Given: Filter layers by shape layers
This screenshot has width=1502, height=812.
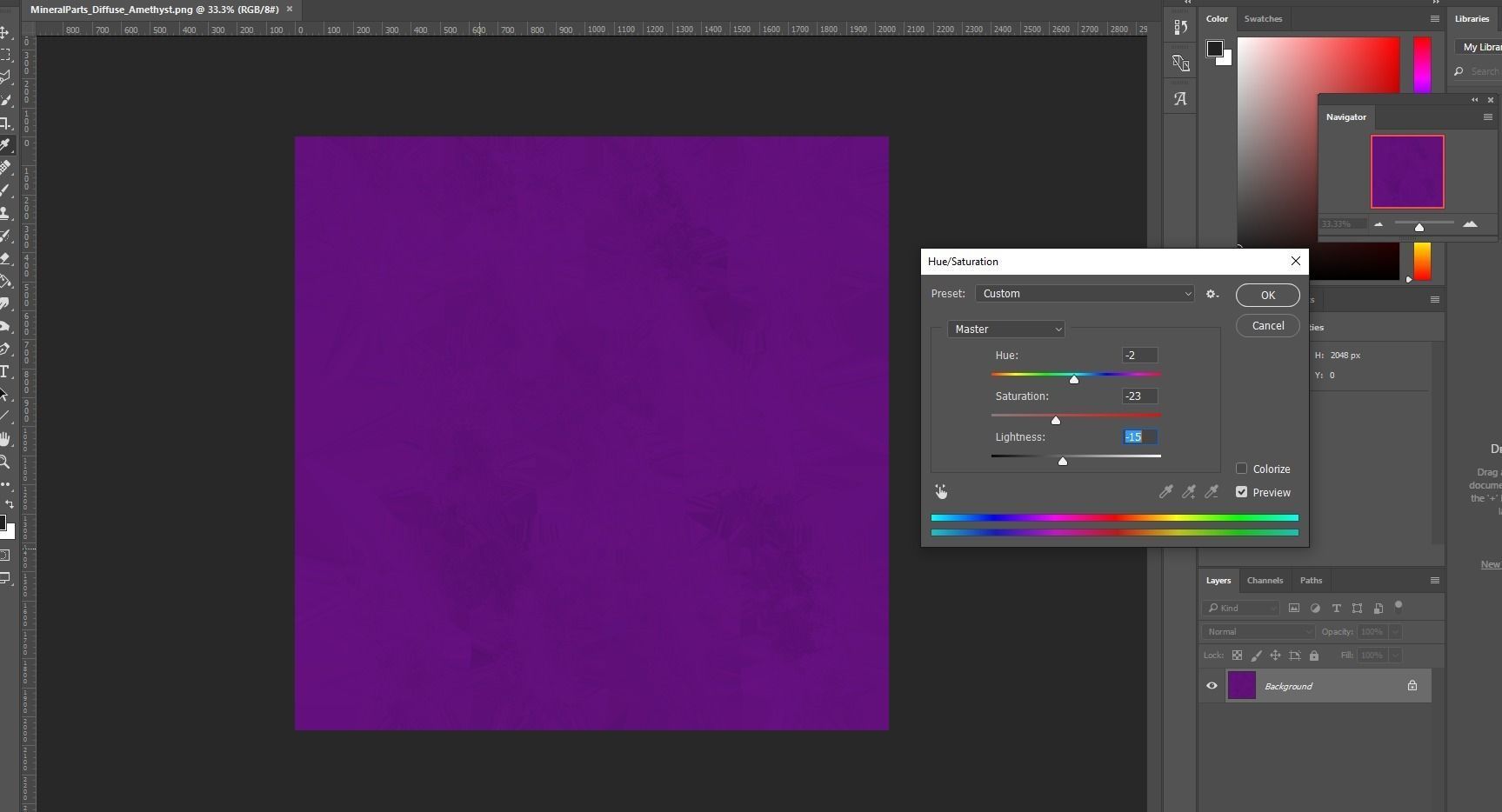Looking at the screenshot, I should pyautogui.click(x=1357, y=608).
